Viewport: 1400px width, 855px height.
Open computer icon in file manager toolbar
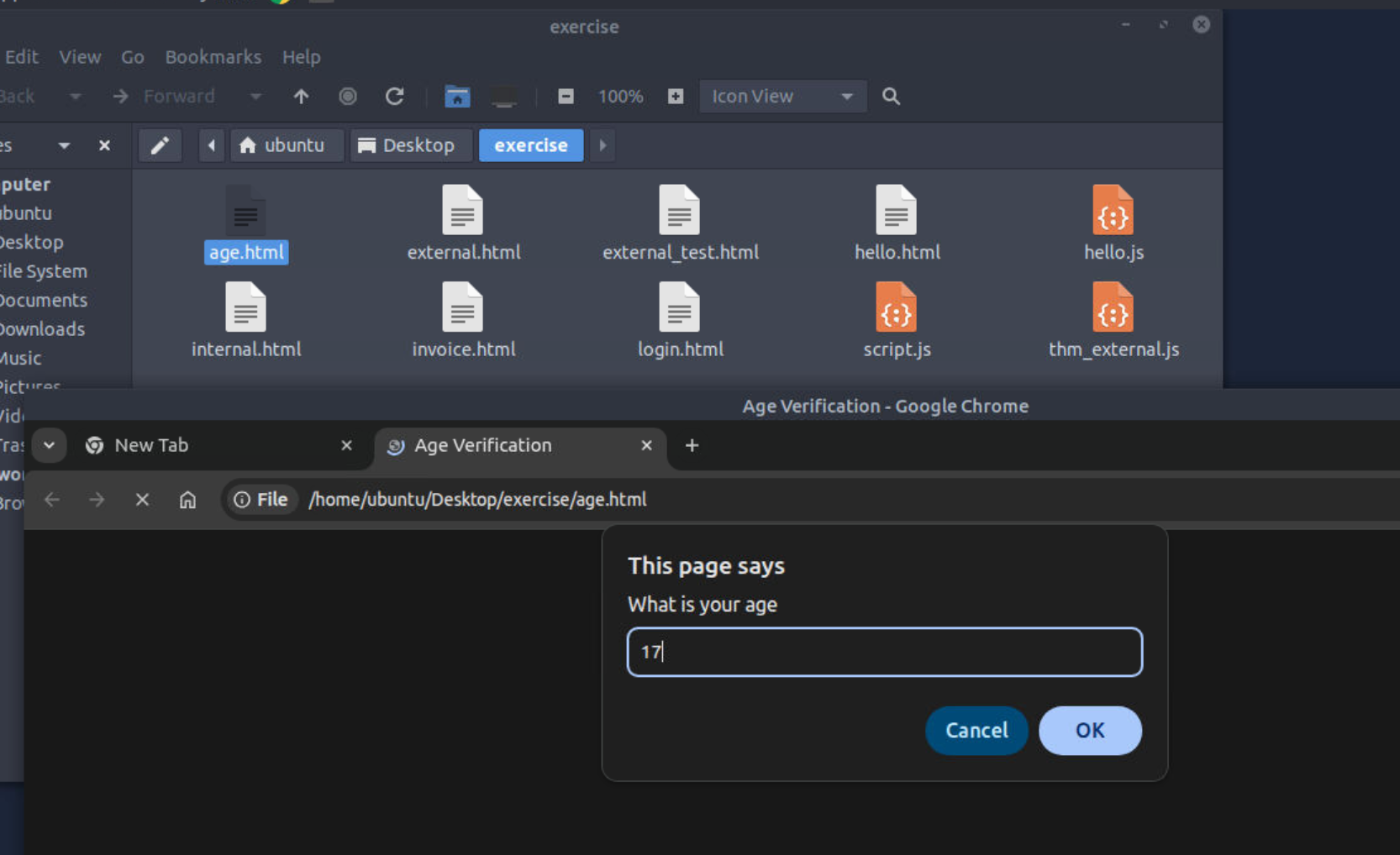click(504, 97)
